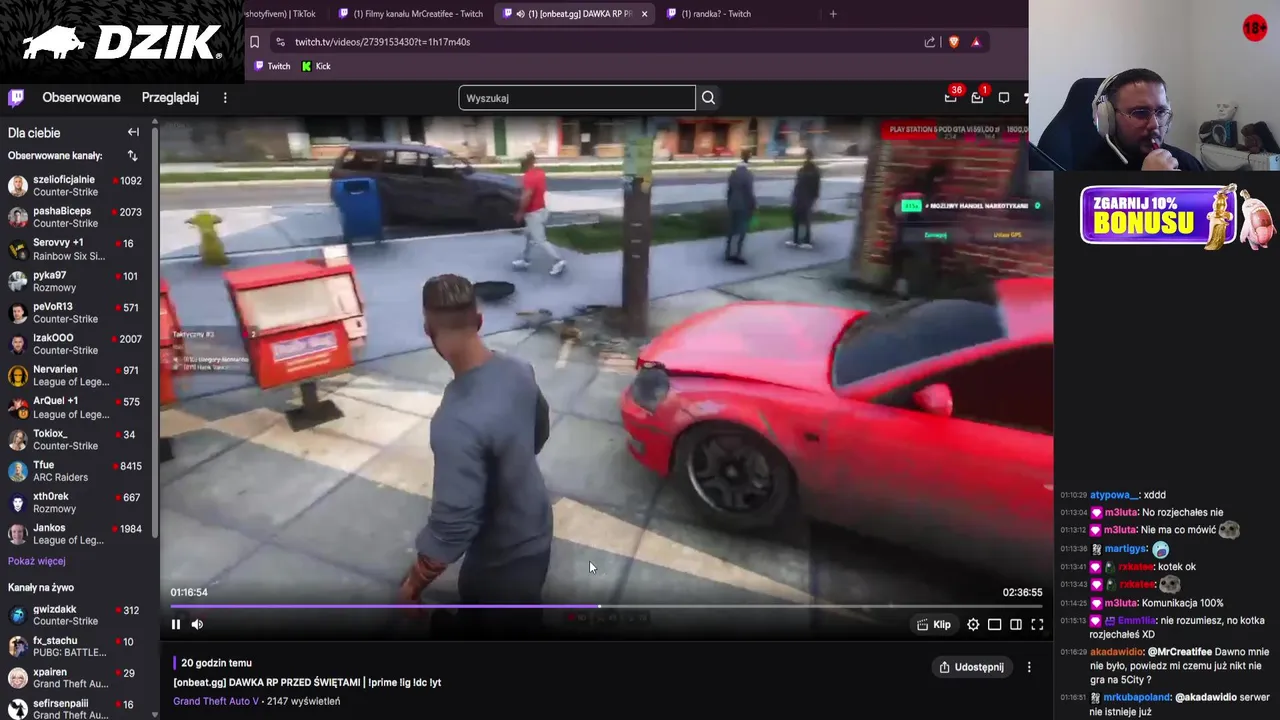Viewport: 1280px width, 720px height.
Task: Open the Serowy +1 channel
Action: point(76,249)
